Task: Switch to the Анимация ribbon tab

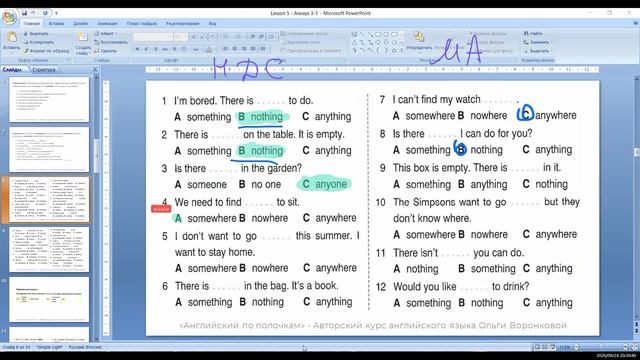Action: pos(107,24)
